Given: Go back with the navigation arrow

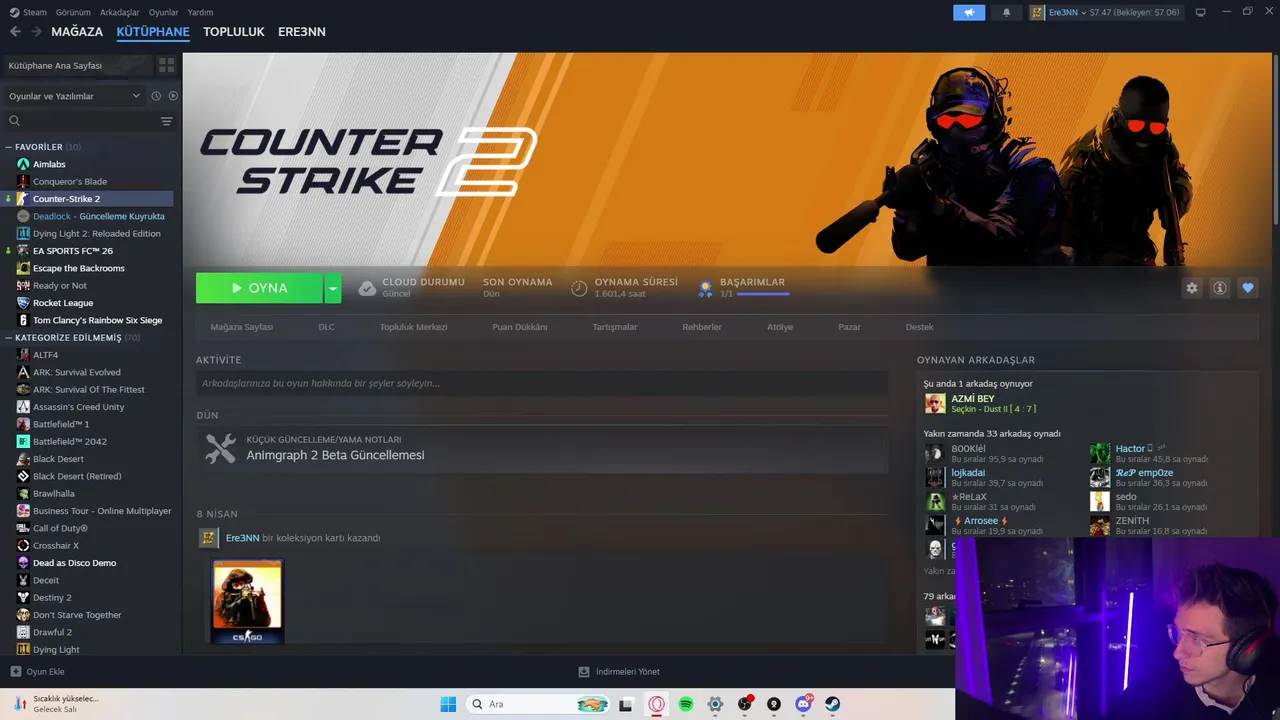Looking at the screenshot, I should coord(15,32).
